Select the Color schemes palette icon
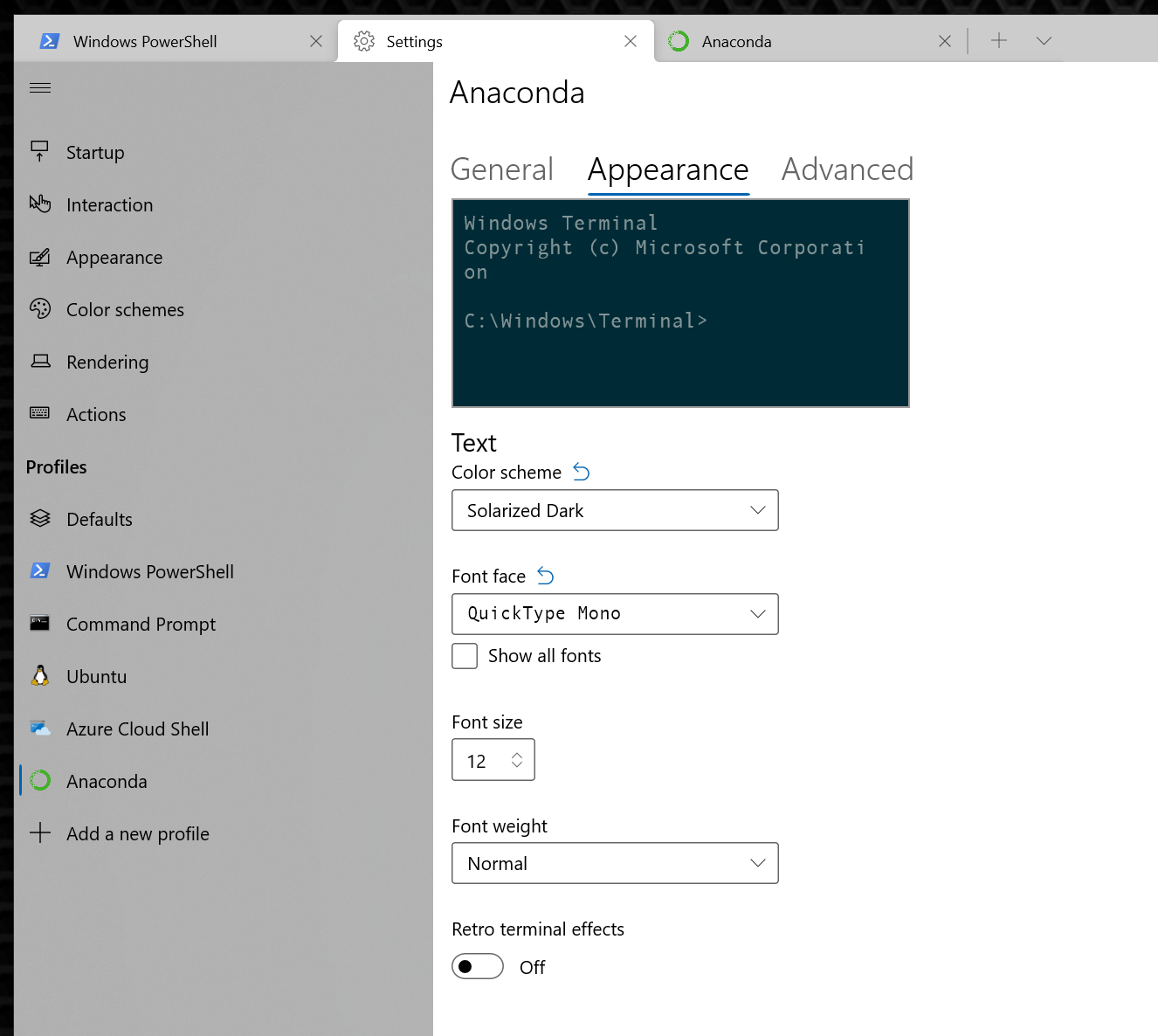 coord(40,309)
